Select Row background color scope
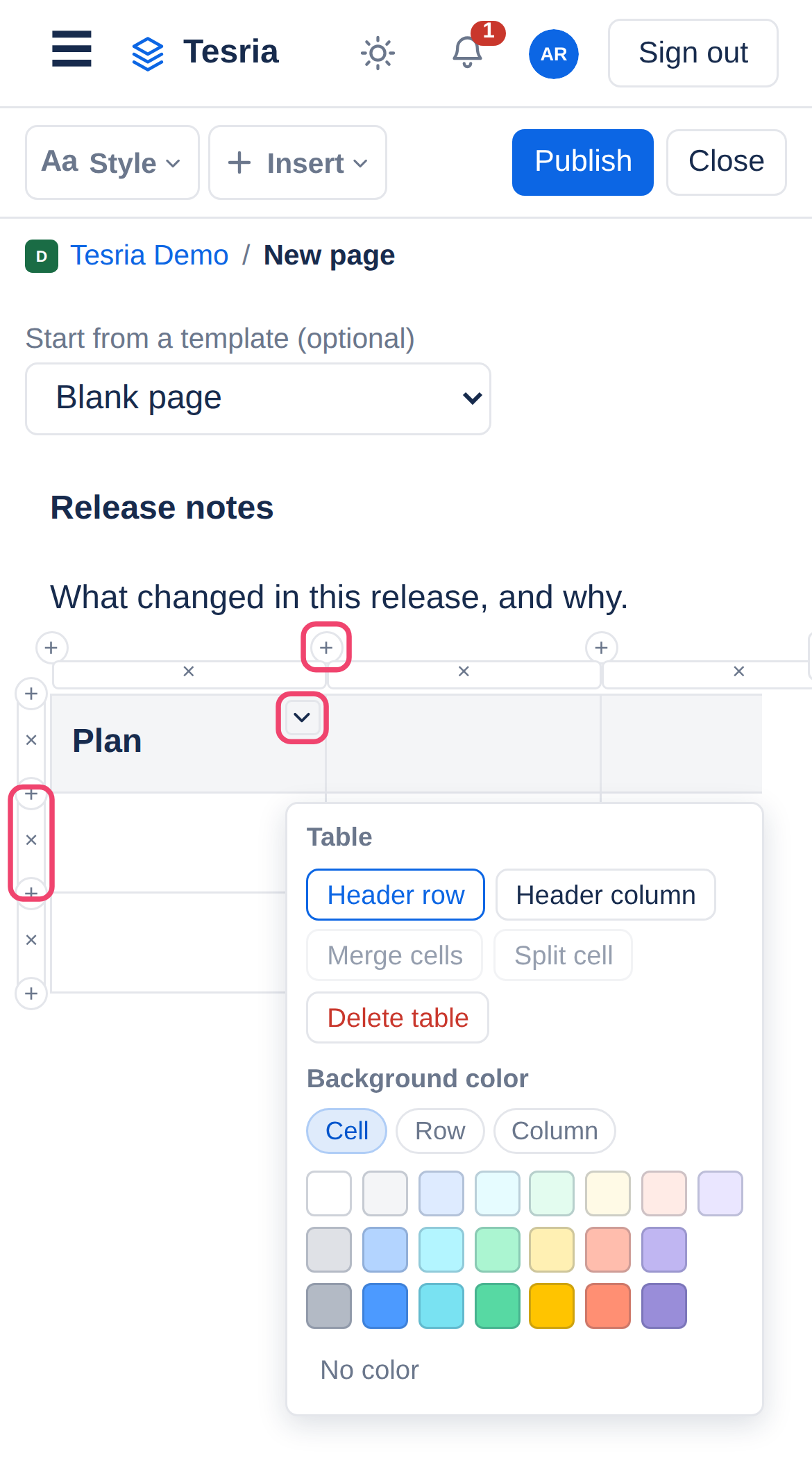This screenshot has width=812, height=1458. click(x=440, y=1131)
